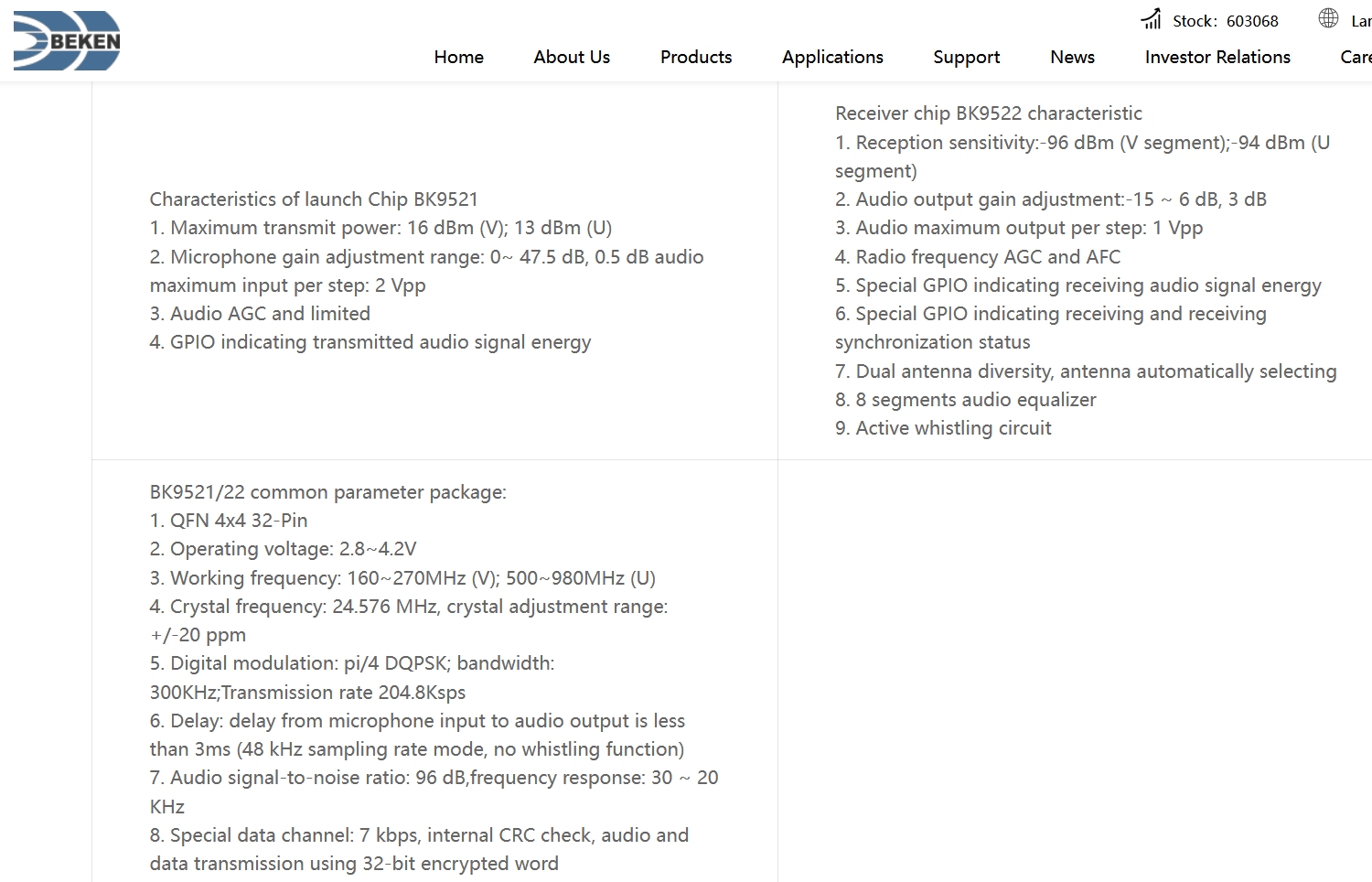Screen dimensions: 1372x882
Task: Open the Home menu item
Action: pyautogui.click(x=458, y=57)
